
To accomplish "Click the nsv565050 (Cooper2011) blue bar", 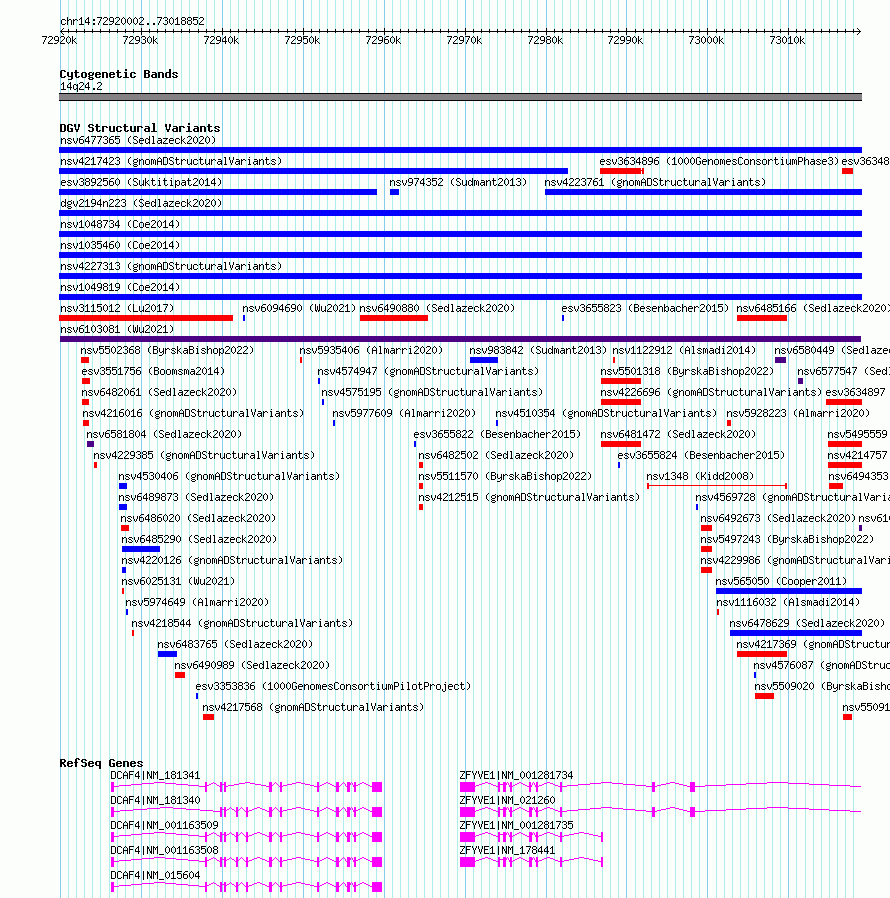I will point(789,591).
